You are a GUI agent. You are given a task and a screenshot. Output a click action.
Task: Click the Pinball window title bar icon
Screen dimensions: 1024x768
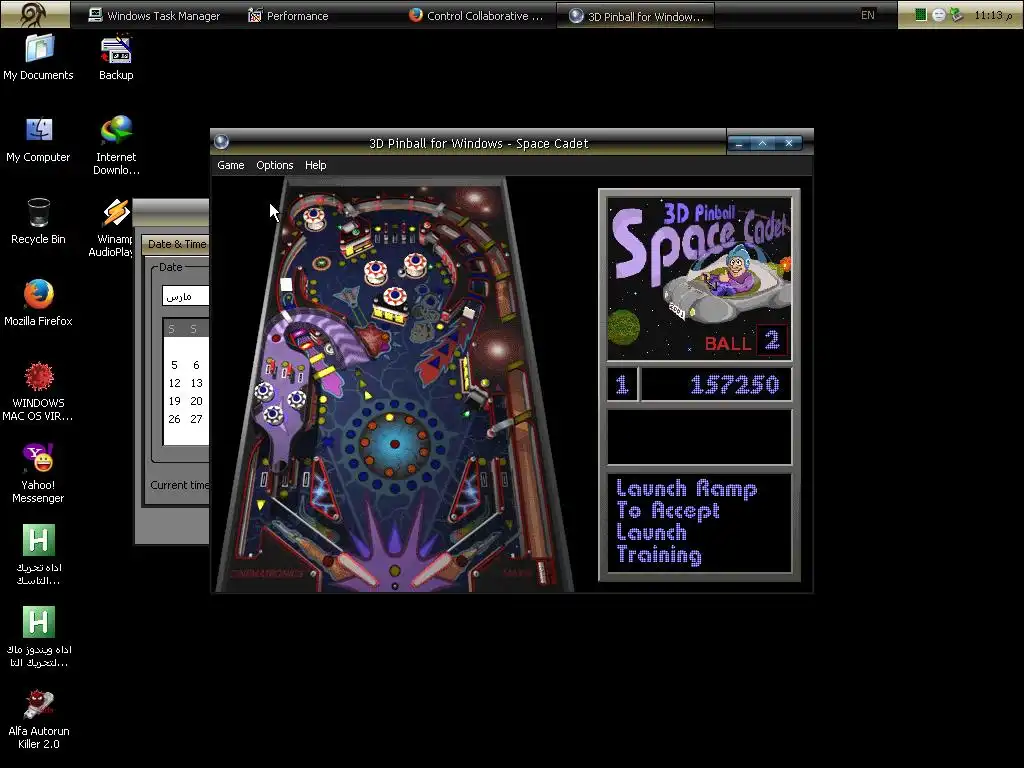point(221,142)
